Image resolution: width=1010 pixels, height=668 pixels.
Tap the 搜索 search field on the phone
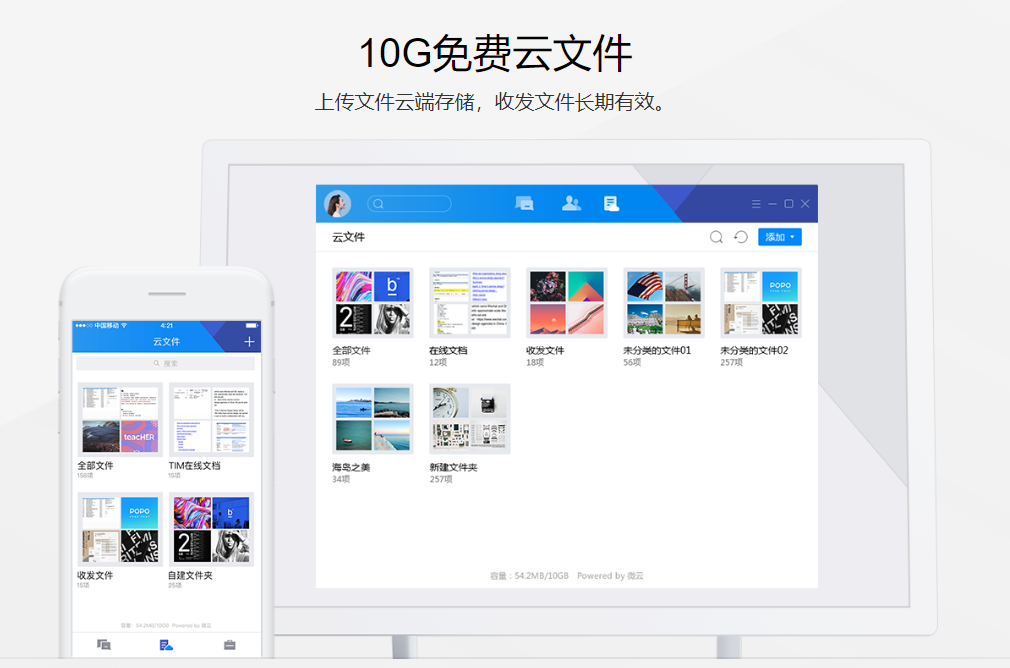click(x=166, y=363)
